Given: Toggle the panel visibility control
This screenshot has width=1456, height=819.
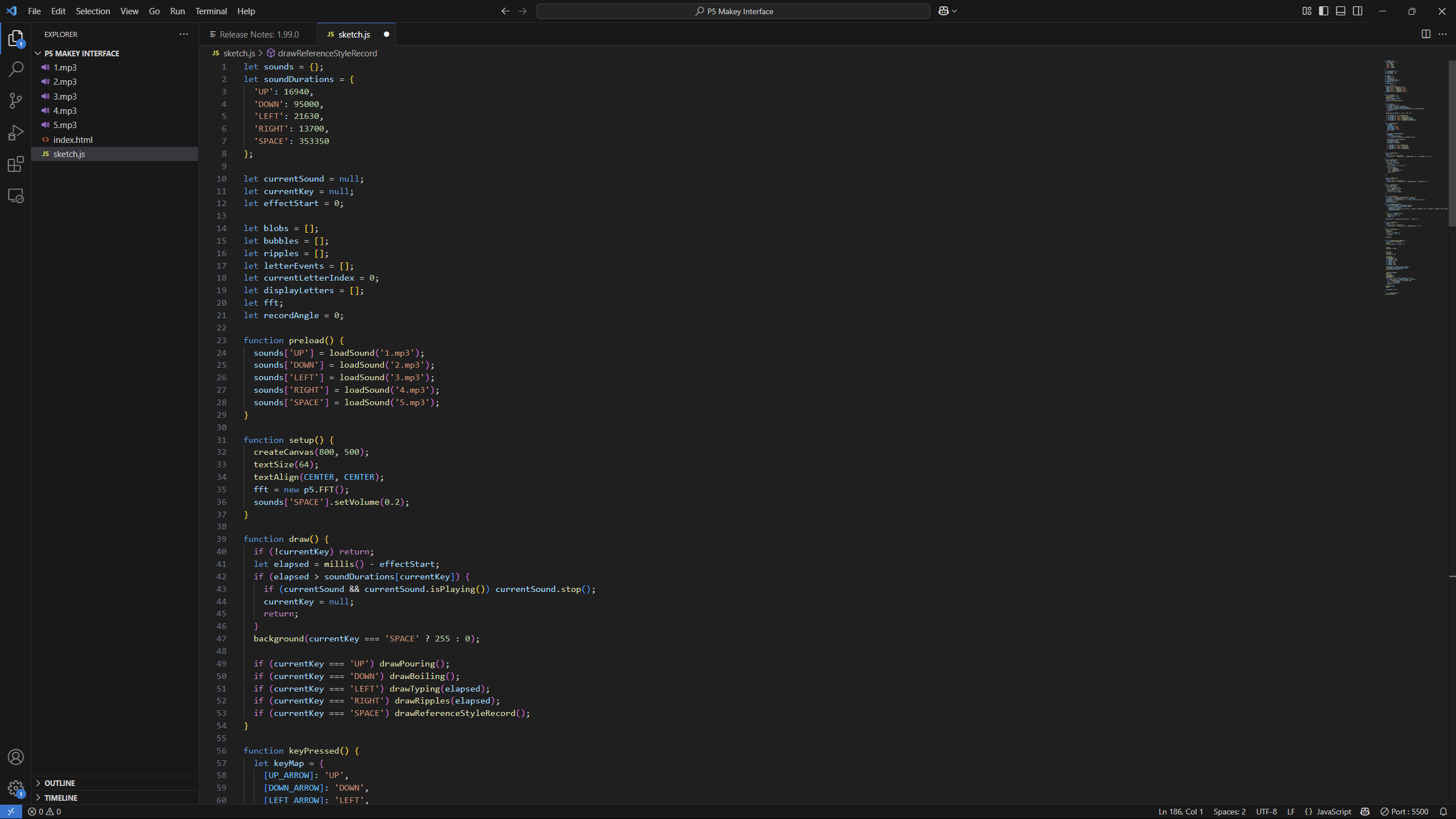Looking at the screenshot, I should pos(1339,11).
